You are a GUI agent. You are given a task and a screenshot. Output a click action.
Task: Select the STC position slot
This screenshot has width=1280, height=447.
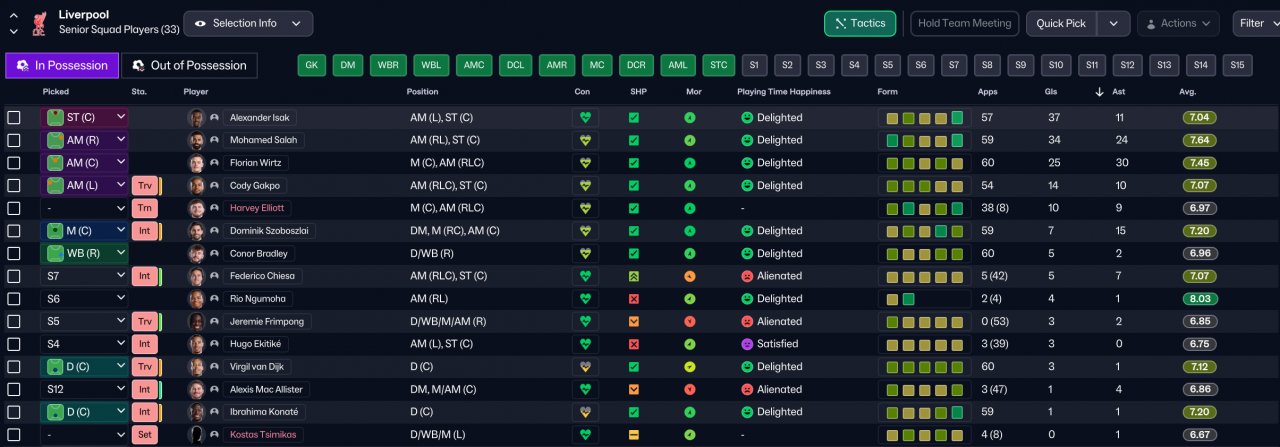(x=718, y=65)
